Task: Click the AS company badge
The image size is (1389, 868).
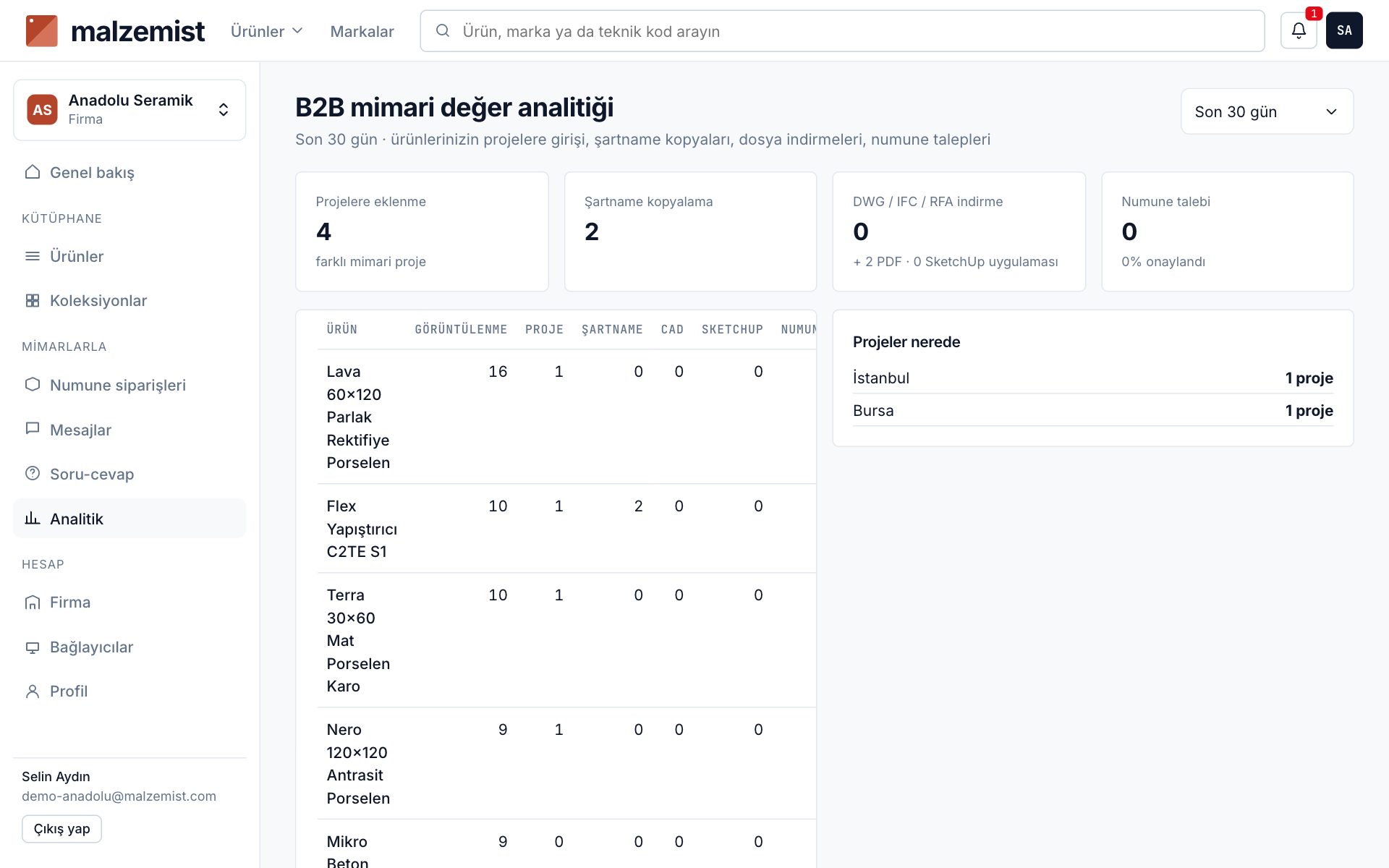Action: (42, 110)
